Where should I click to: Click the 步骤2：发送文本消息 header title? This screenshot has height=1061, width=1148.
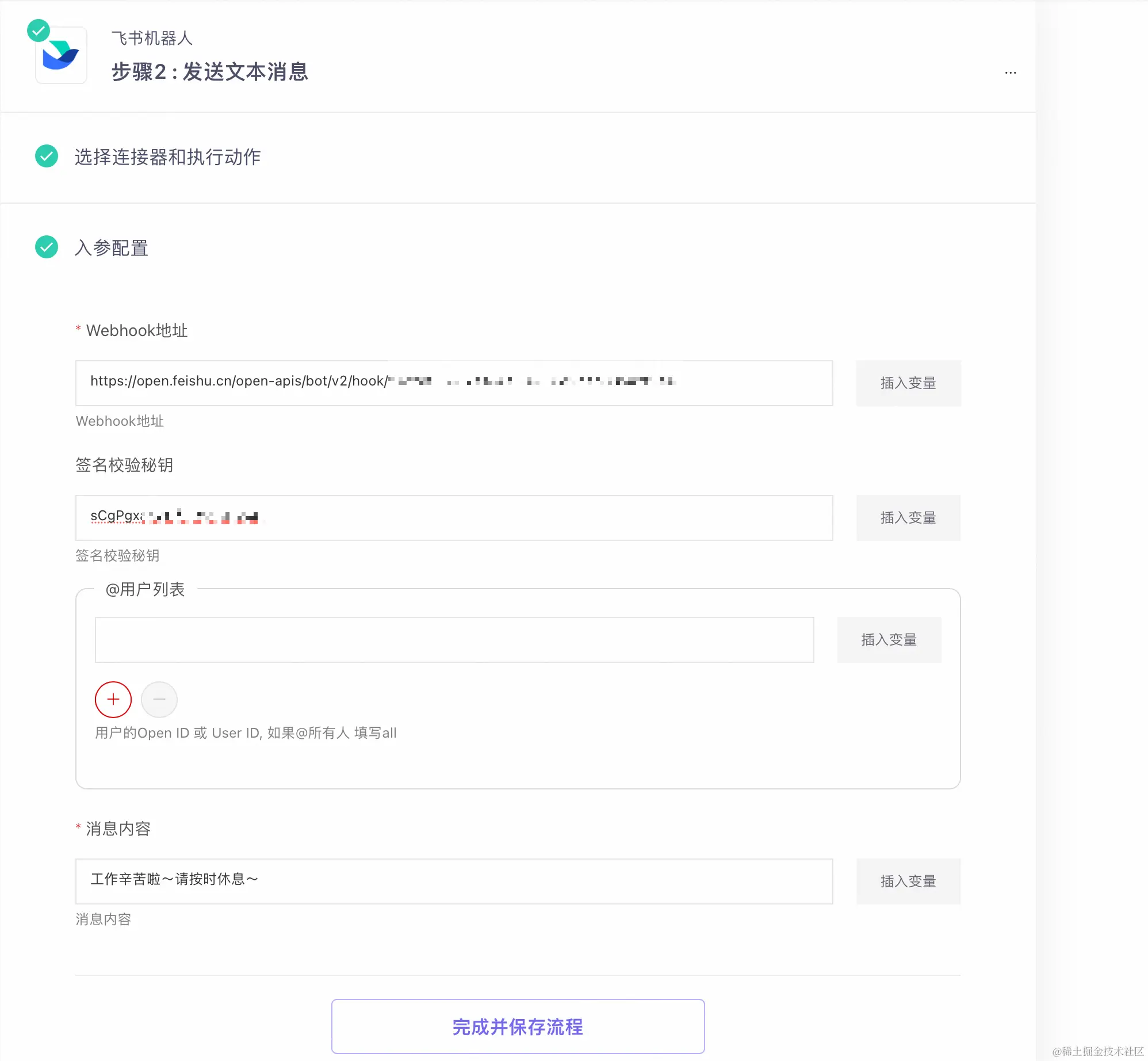210,72
